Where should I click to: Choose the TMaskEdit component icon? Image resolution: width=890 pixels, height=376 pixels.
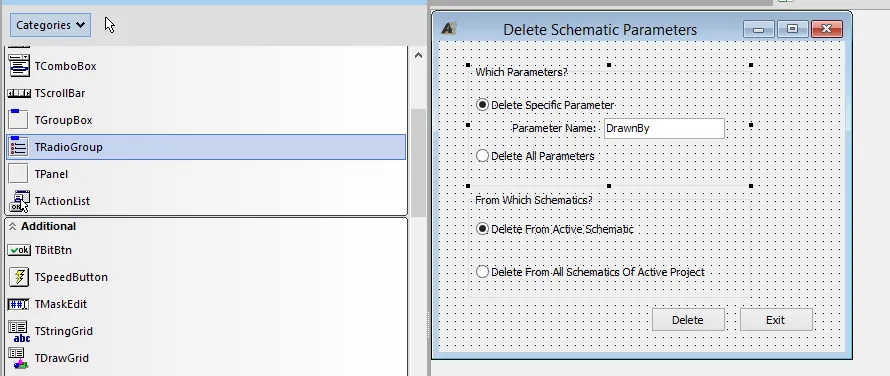[19, 304]
